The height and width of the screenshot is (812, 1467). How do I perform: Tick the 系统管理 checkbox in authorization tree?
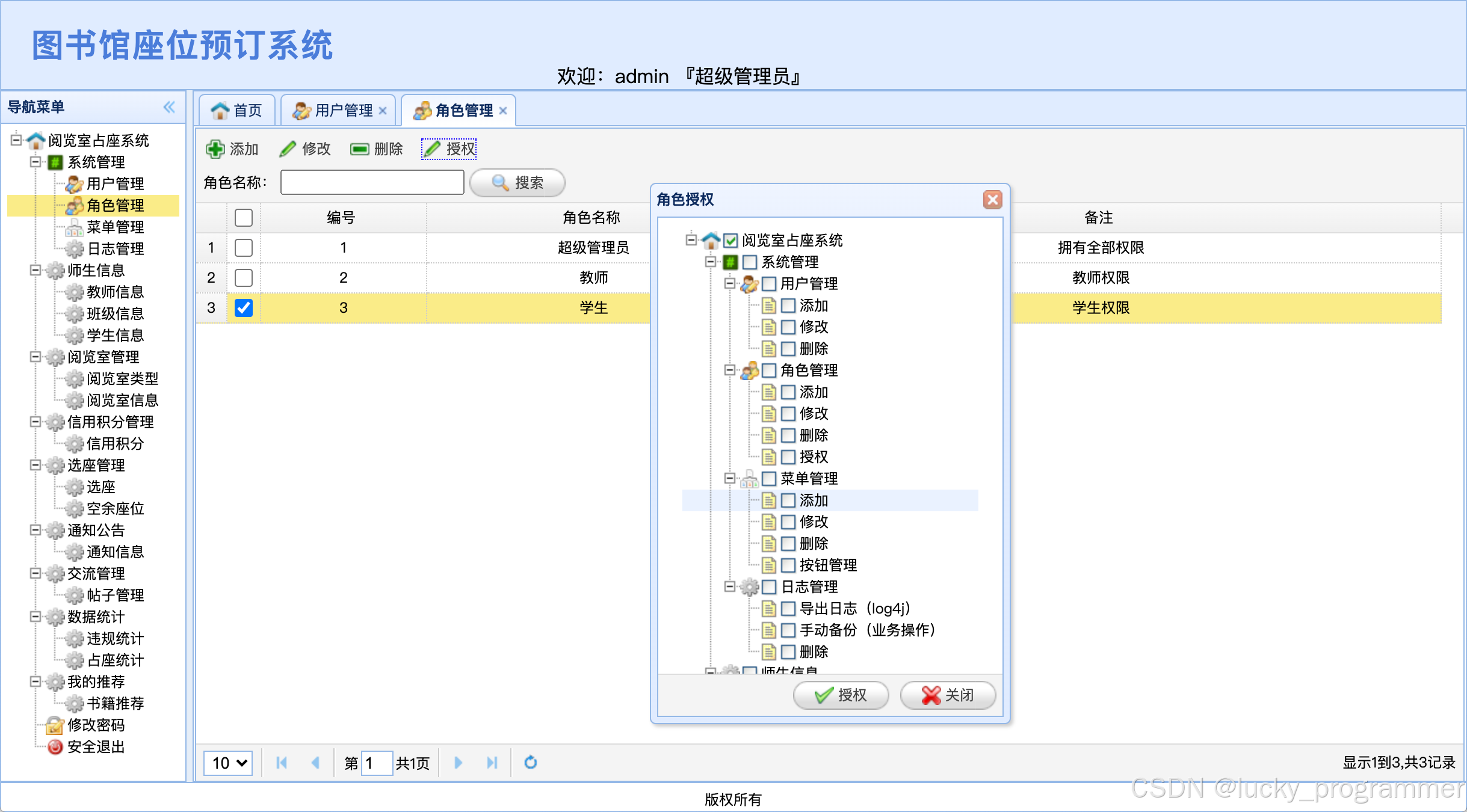tap(750, 262)
